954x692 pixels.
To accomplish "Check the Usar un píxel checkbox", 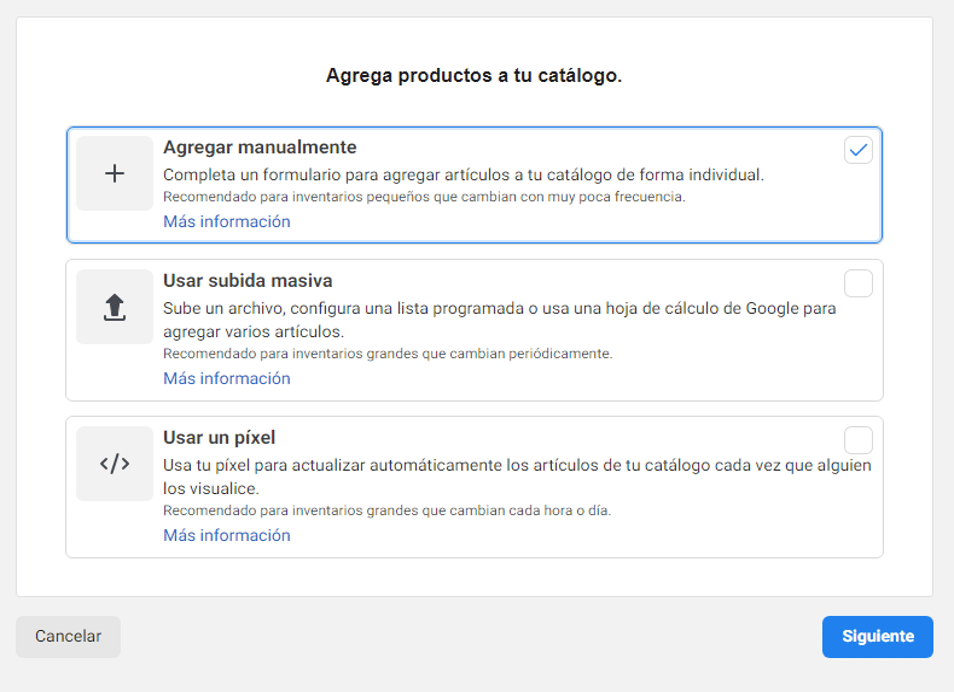I will pyautogui.click(x=858, y=440).
